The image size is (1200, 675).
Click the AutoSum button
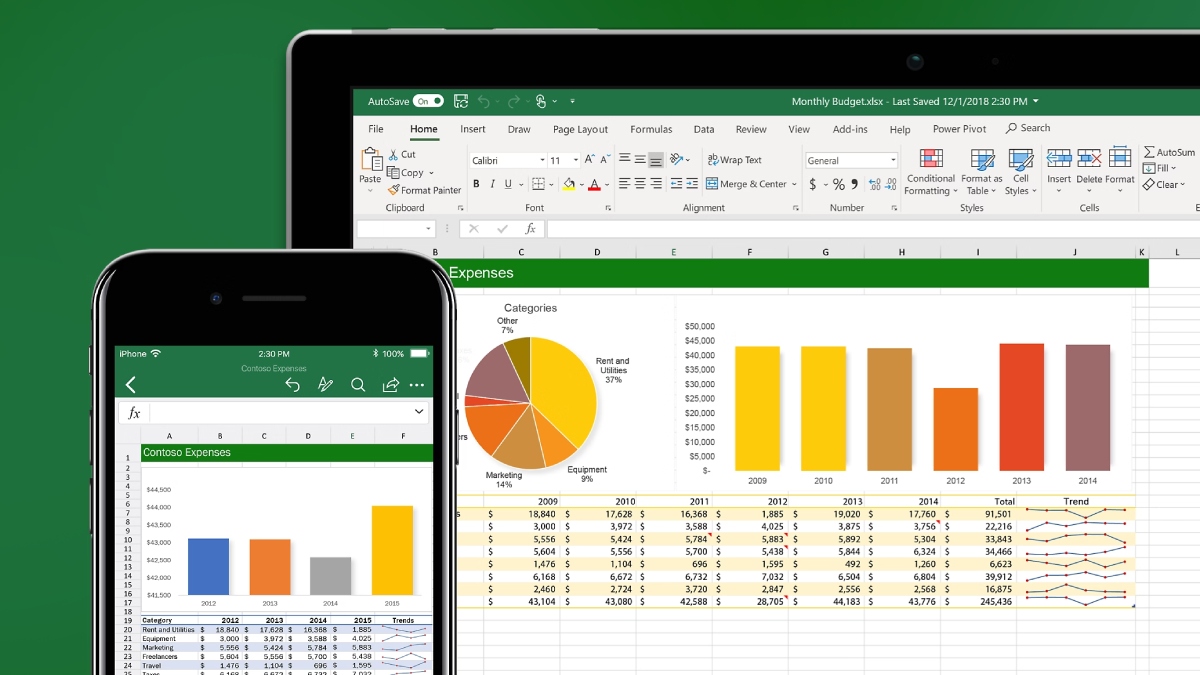click(1168, 152)
